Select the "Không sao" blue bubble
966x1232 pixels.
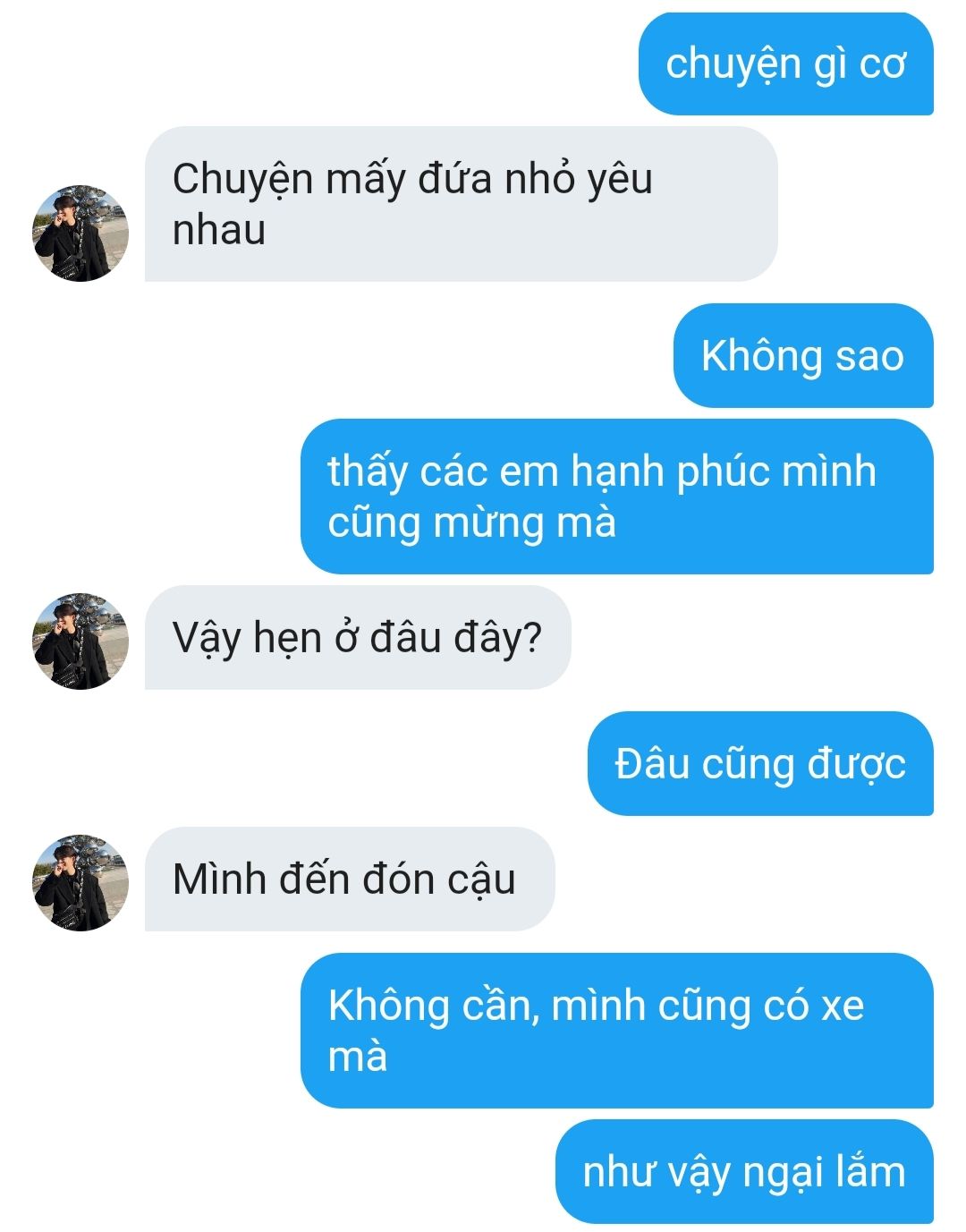pos(802,355)
